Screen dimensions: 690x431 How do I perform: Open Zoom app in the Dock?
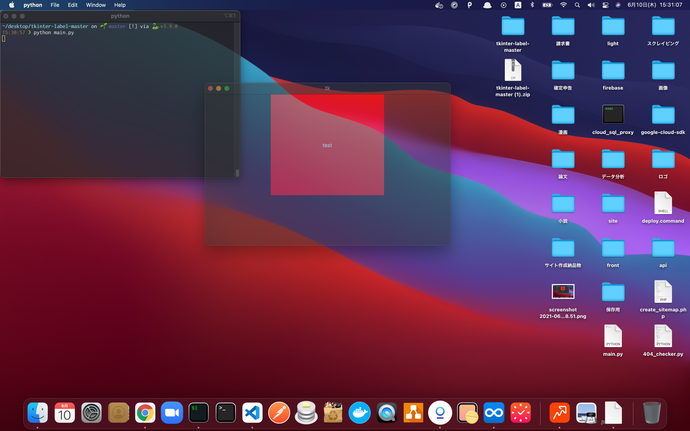point(172,413)
